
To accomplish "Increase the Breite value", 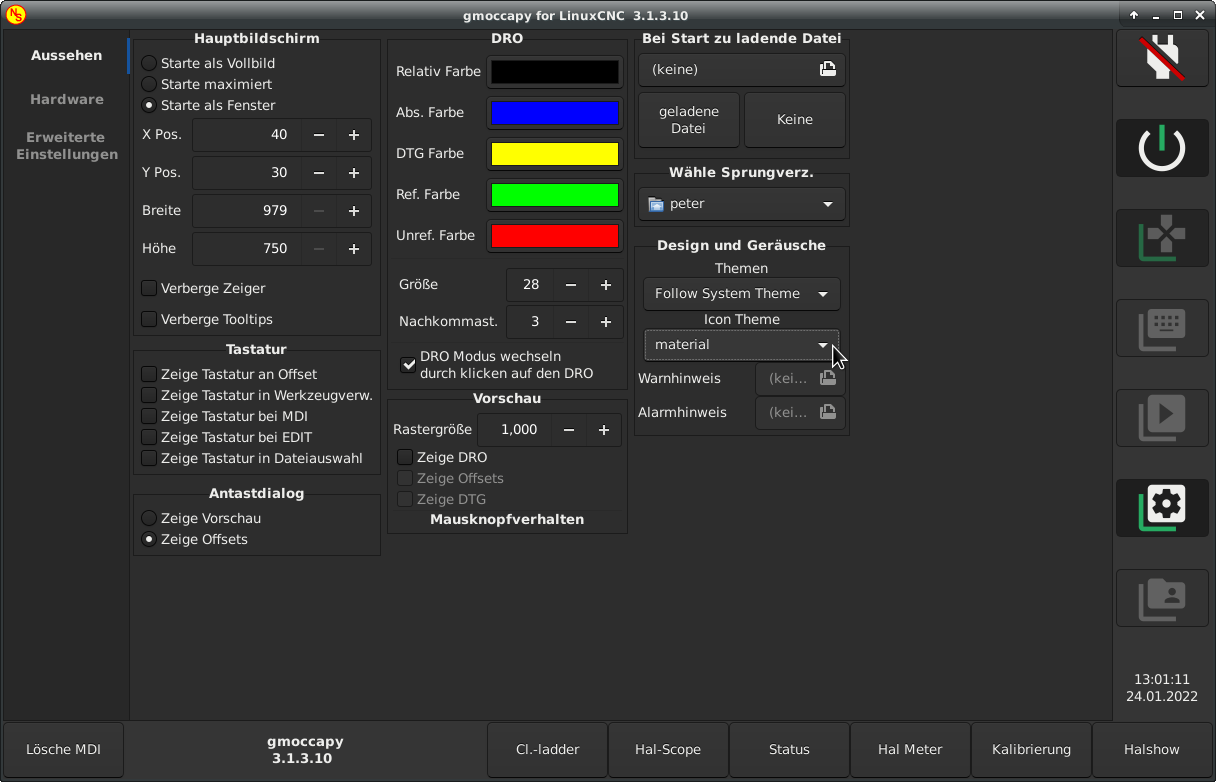I will [354, 211].
